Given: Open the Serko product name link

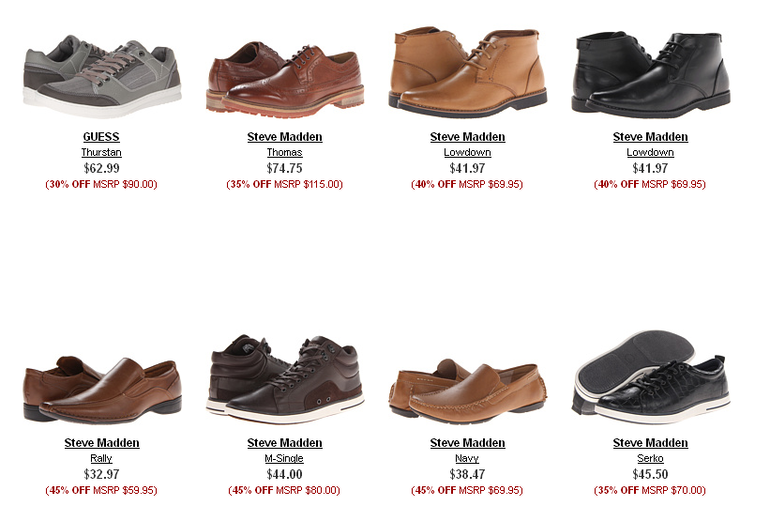Looking at the screenshot, I should (x=650, y=458).
